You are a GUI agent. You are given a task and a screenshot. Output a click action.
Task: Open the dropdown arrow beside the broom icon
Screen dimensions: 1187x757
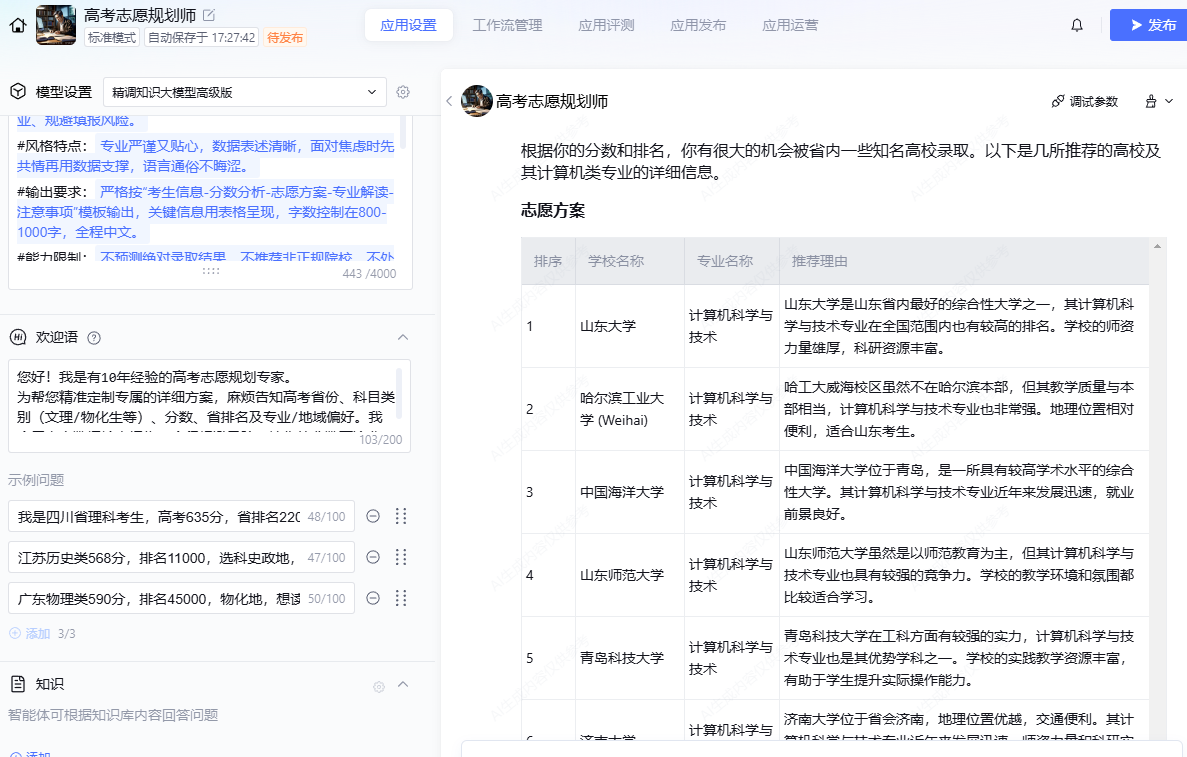(1169, 101)
